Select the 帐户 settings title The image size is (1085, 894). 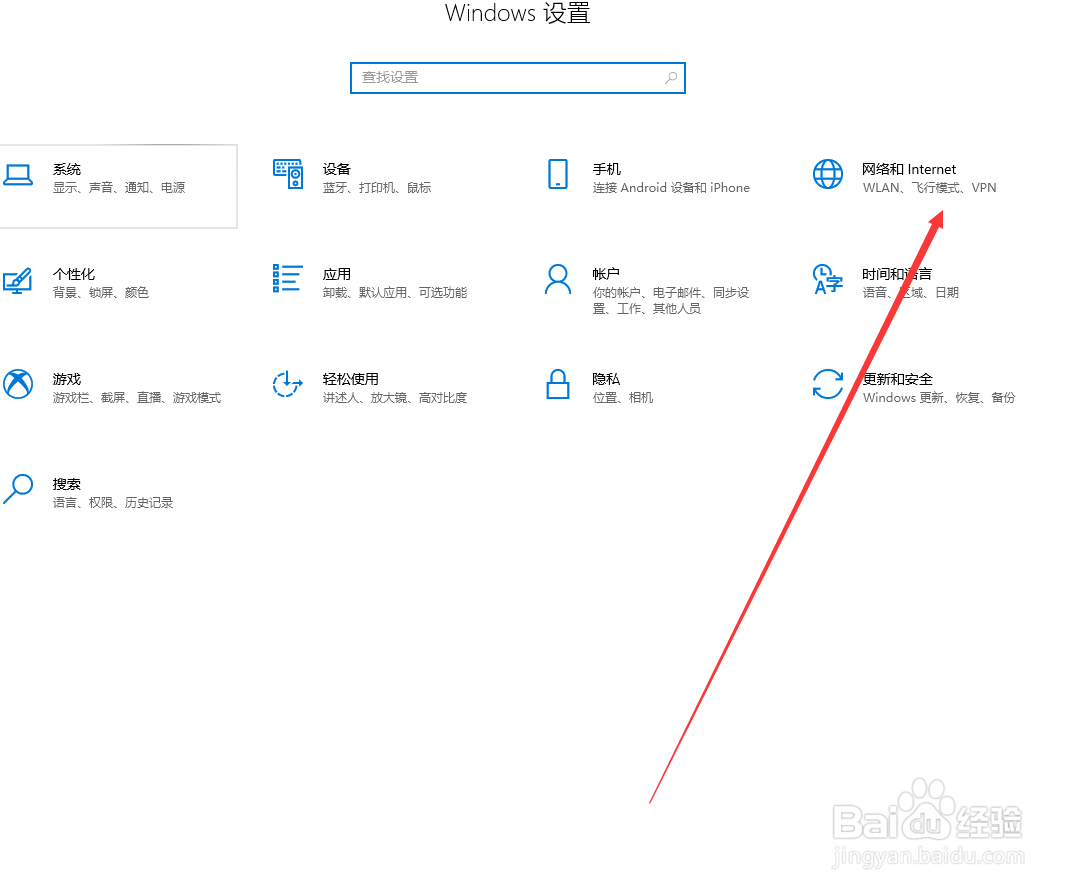[x=606, y=274]
